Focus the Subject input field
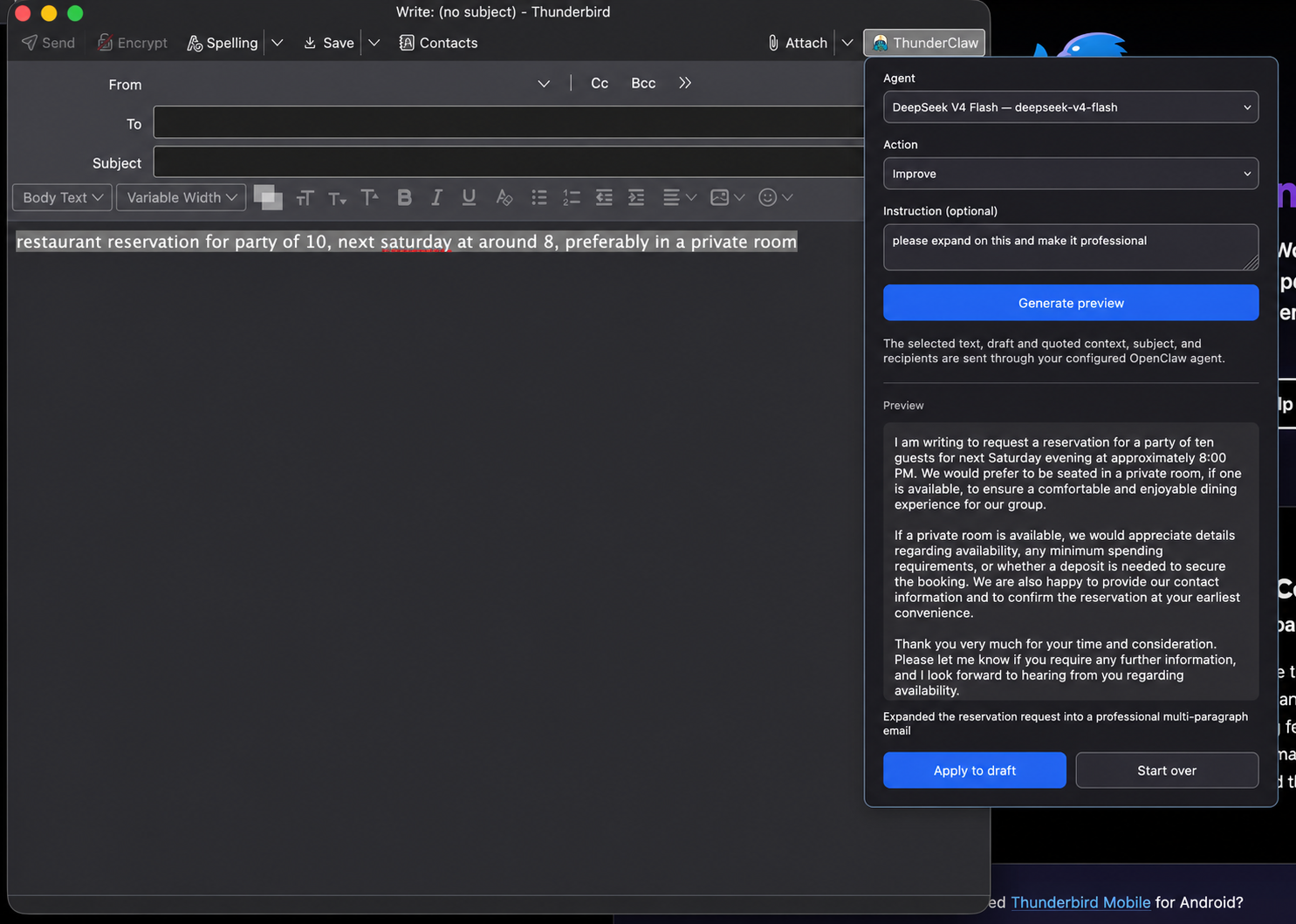The width and height of the screenshot is (1296, 924). [x=509, y=162]
